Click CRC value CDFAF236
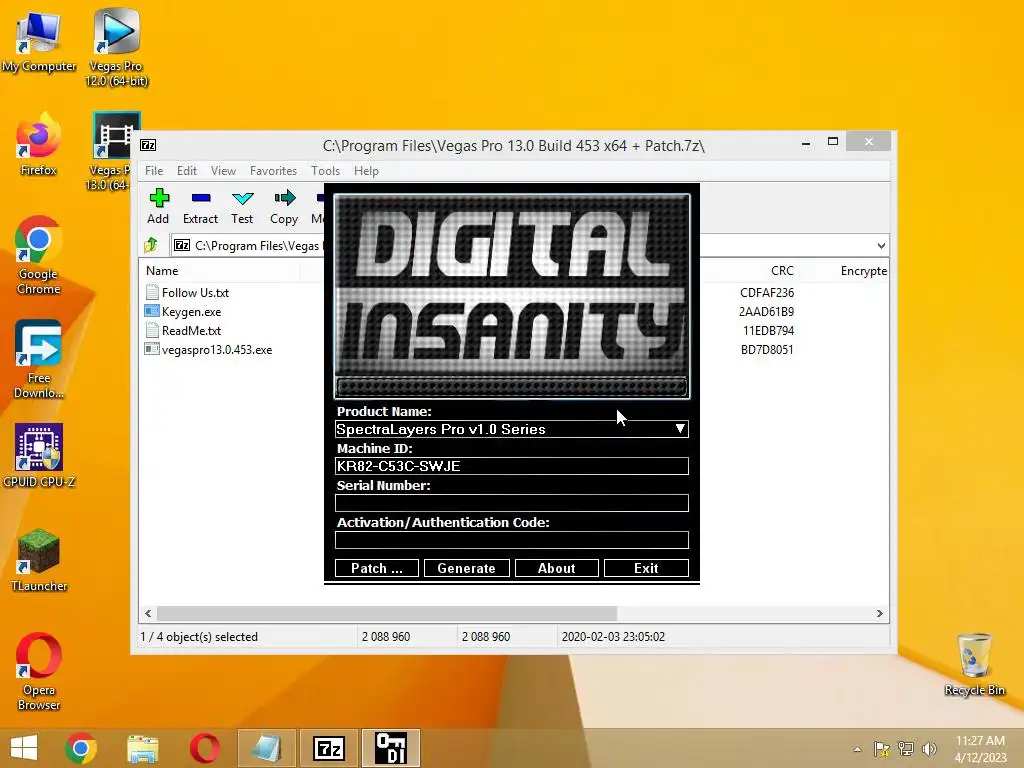This screenshot has width=1024, height=768. tap(767, 293)
